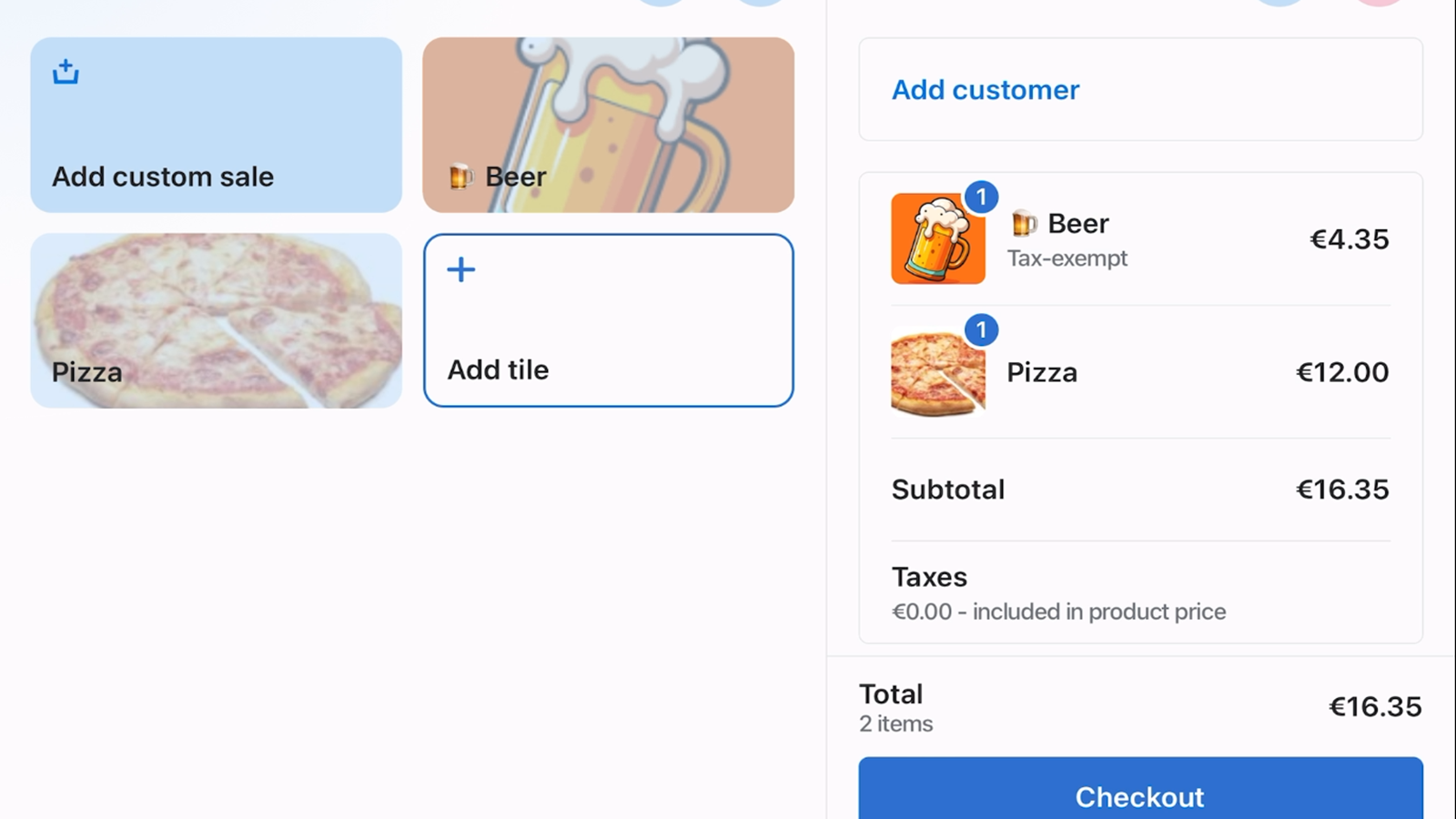
Task: Click the quantity badge on the Pizza cart item
Action: pos(983,329)
